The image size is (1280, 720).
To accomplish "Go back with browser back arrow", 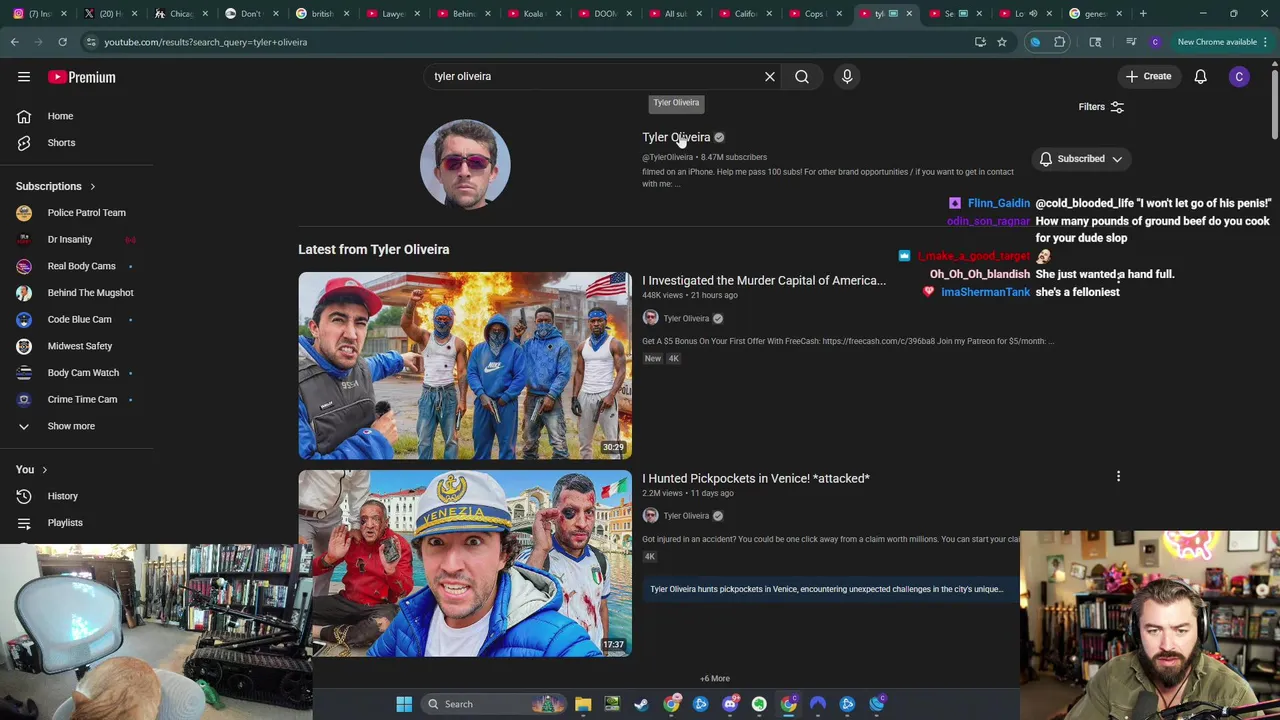I will (14, 42).
